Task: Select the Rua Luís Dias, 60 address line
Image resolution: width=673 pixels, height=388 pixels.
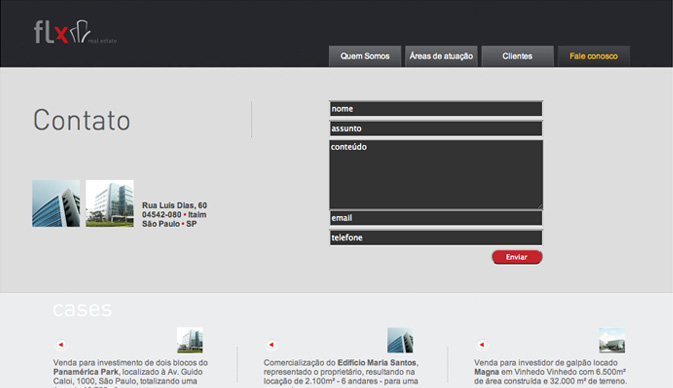Action: (x=175, y=205)
